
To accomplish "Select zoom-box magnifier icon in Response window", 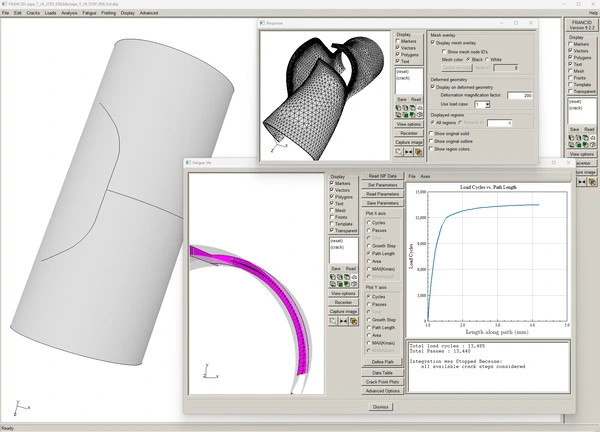I will [399, 152].
